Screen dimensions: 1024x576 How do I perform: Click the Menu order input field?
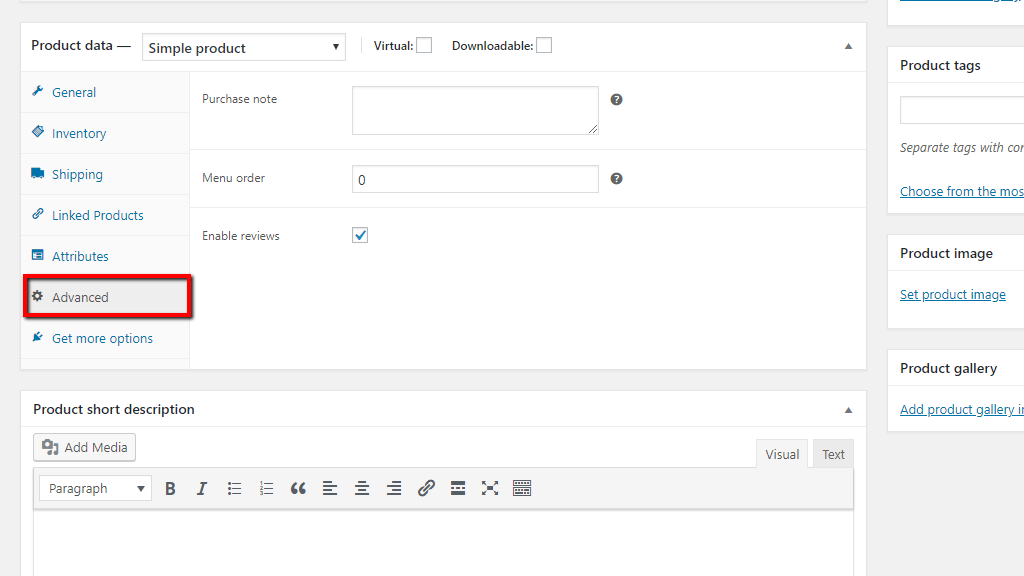coord(475,179)
